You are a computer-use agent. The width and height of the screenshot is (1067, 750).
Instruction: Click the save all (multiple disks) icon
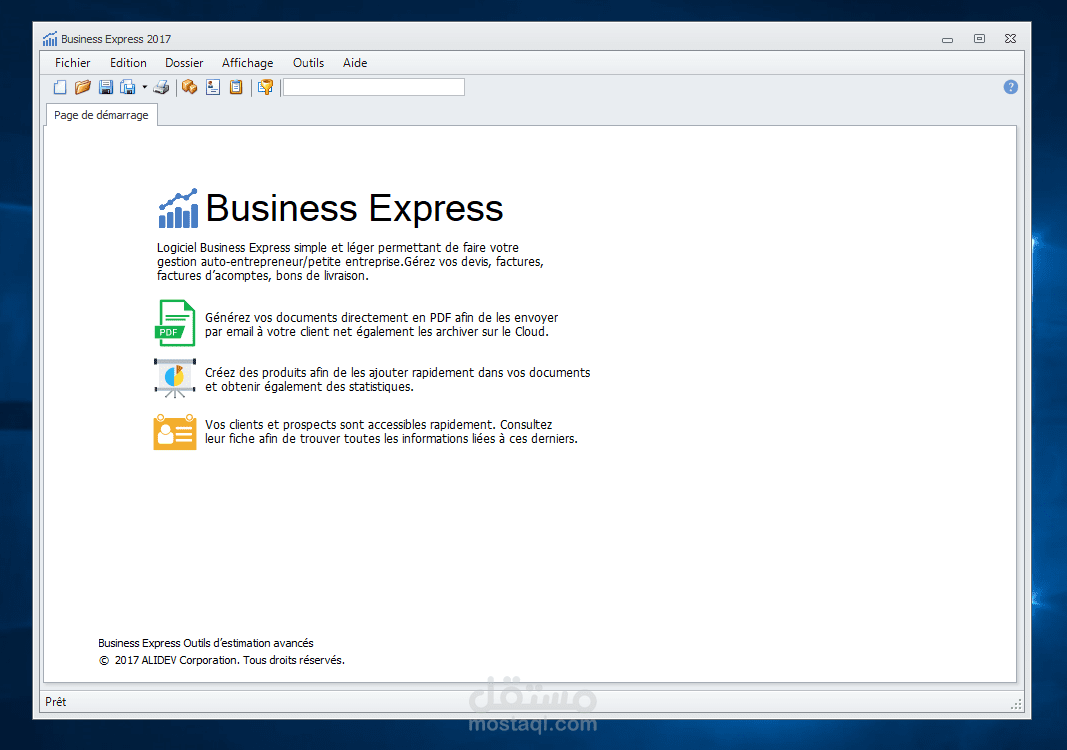click(x=128, y=87)
